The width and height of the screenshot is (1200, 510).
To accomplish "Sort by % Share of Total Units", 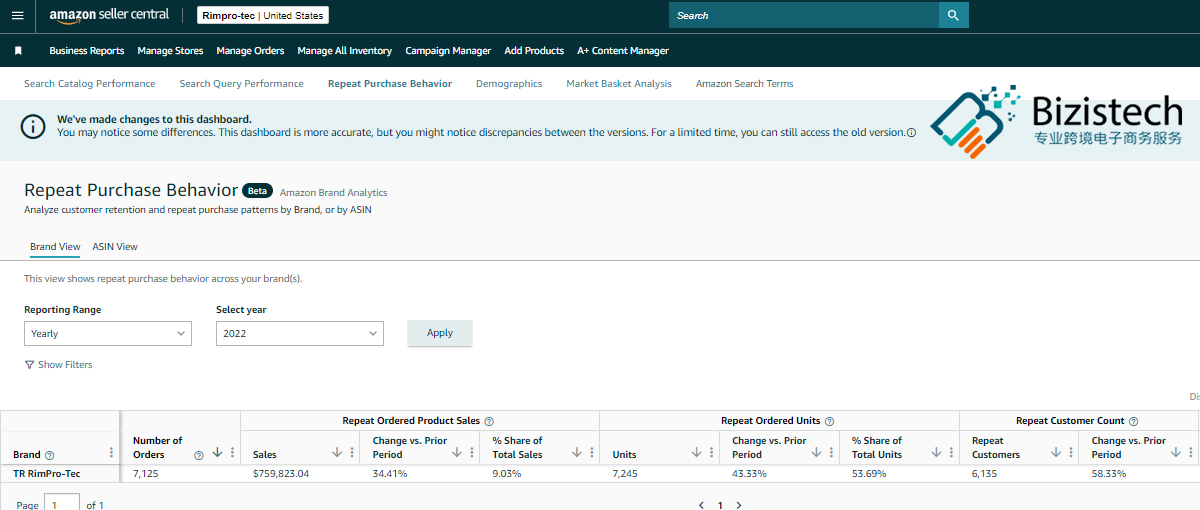I will point(937,453).
